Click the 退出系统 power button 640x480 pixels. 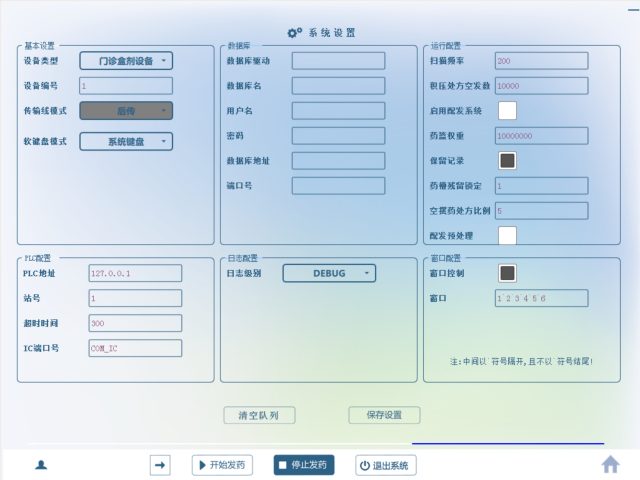tap(386, 465)
